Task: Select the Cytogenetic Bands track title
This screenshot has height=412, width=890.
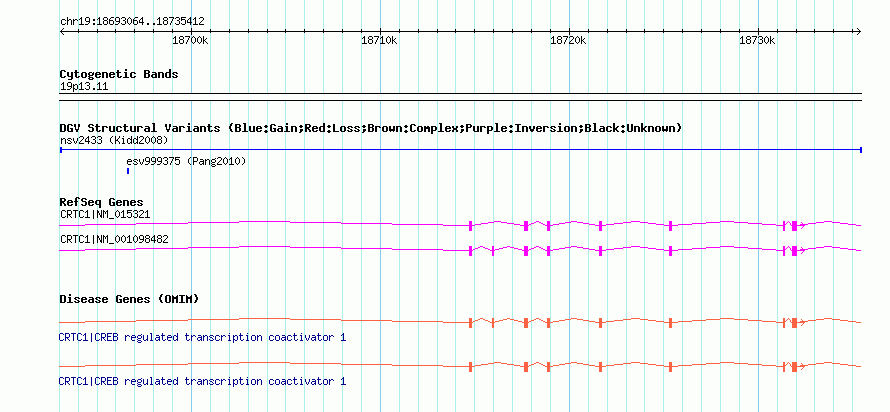Action: point(119,74)
